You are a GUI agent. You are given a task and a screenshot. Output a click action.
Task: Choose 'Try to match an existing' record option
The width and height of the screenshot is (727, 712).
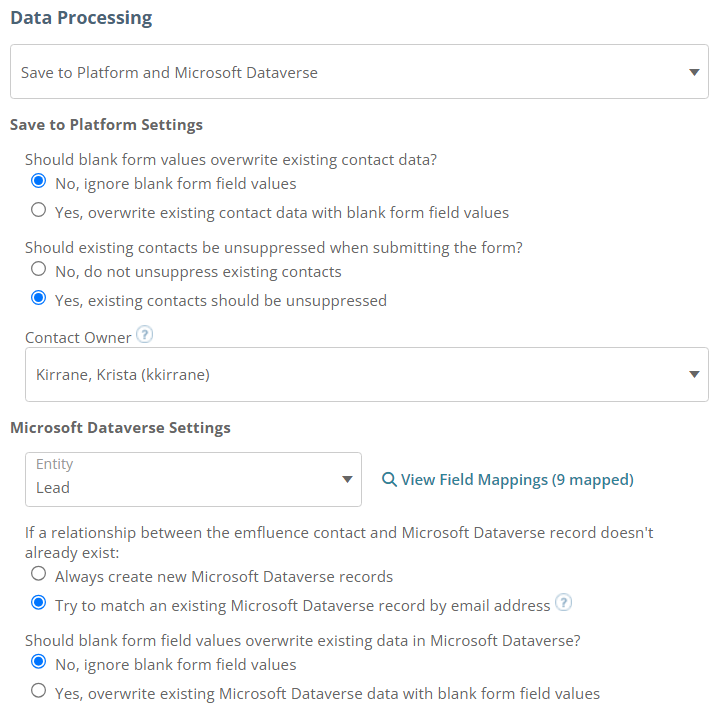[x=38, y=603]
